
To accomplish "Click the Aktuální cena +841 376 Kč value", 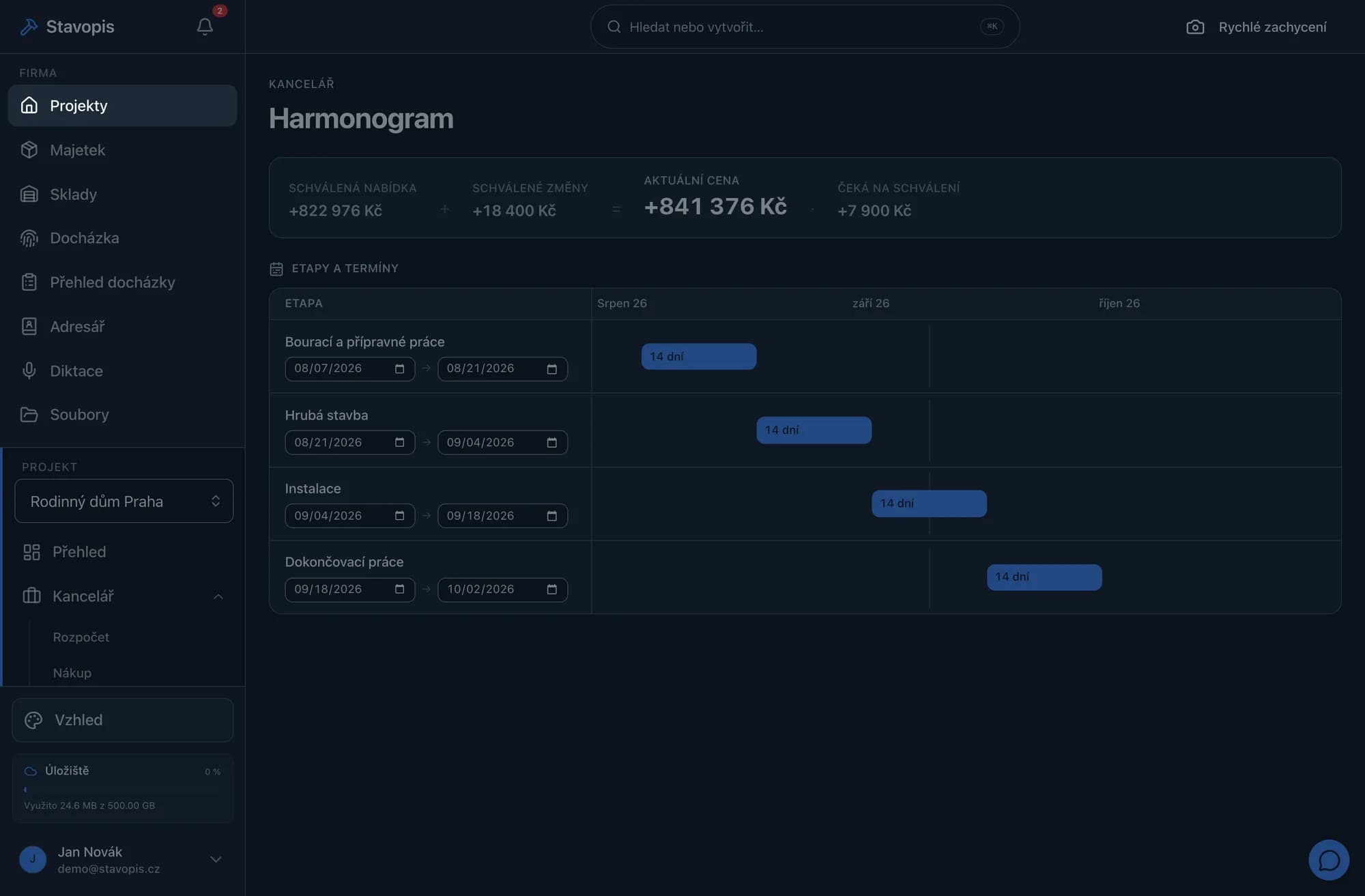I will click(715, 206).
